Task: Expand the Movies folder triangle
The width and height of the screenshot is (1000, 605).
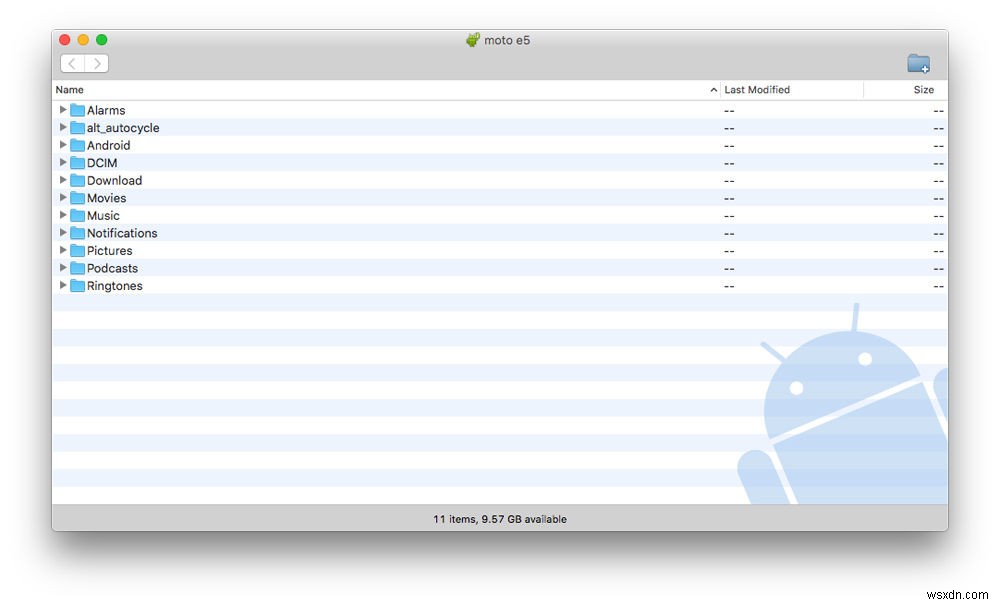Action: (62, 197)
